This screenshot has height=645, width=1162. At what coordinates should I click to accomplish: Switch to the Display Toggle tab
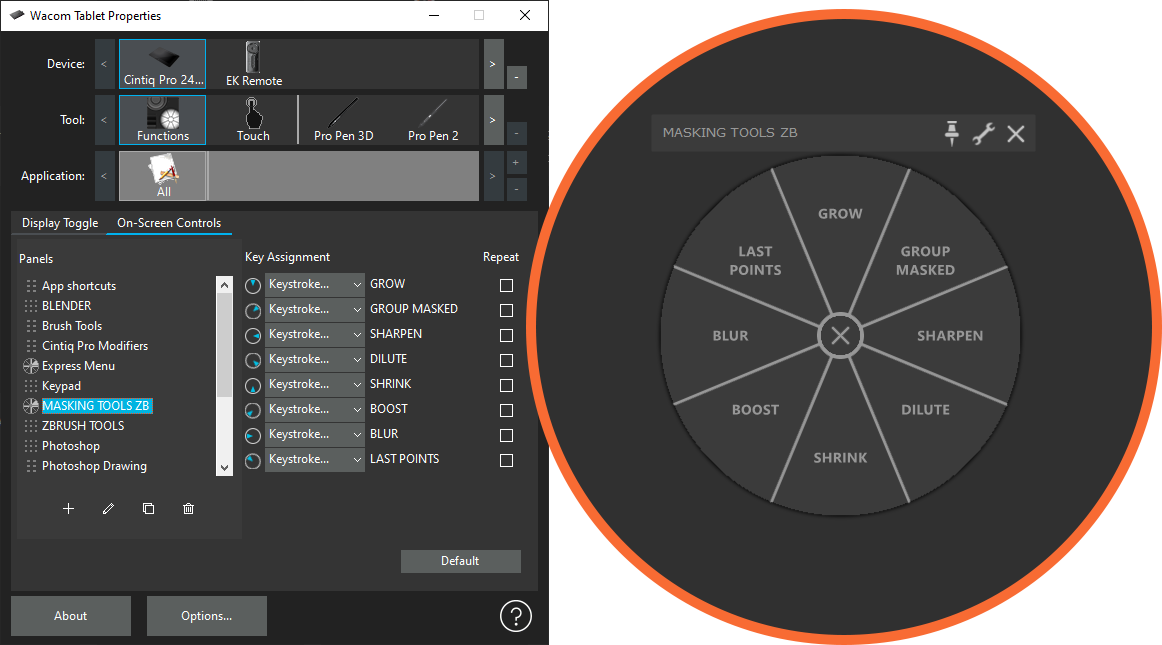click(x=60, y=223)
